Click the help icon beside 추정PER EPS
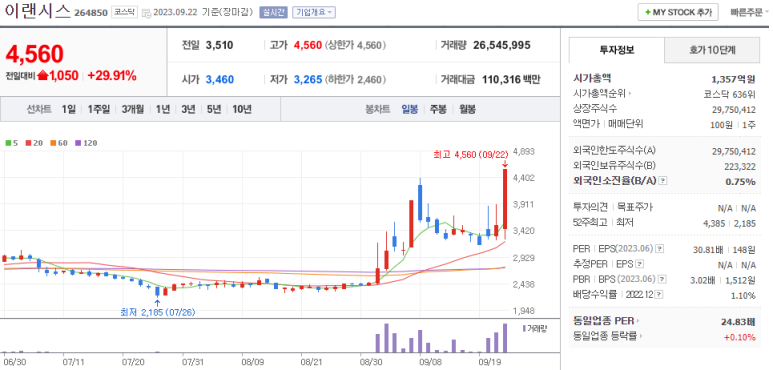The width and height of the screenshot is (773, 370). [639, 265]
